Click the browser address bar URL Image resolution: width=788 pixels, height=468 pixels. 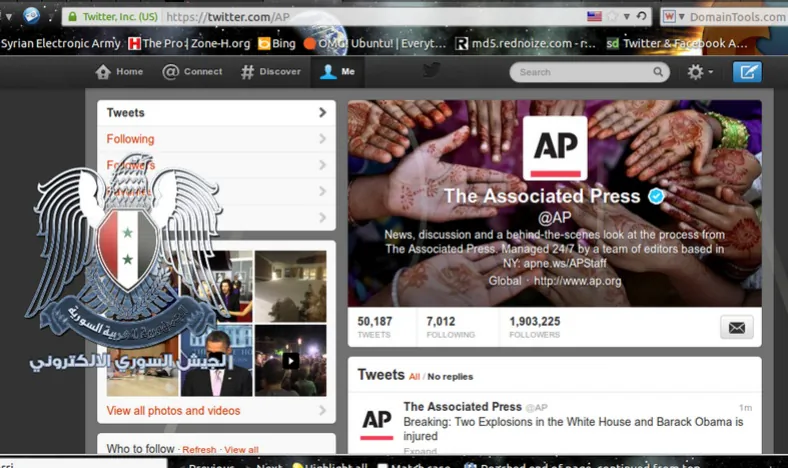(228, 17)
